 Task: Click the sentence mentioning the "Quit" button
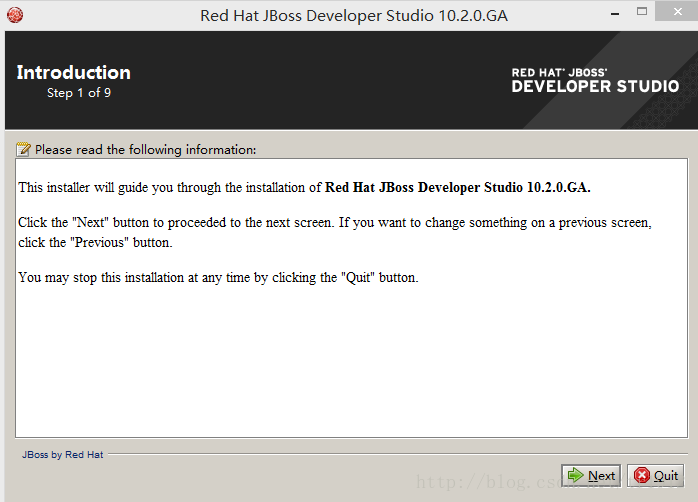[218, 278]
